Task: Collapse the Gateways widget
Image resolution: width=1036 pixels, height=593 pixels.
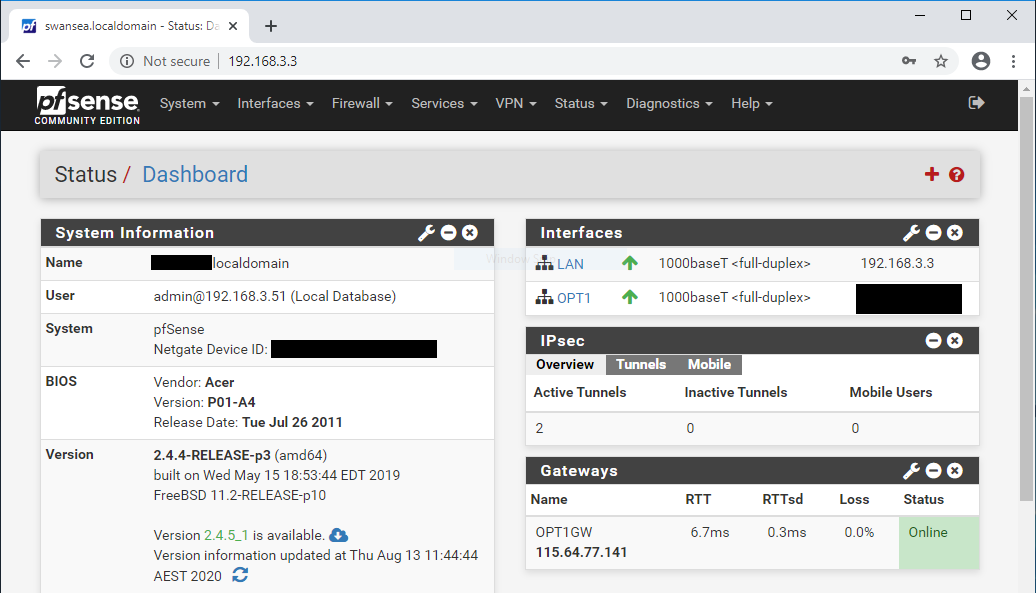Action: [933, 470]
